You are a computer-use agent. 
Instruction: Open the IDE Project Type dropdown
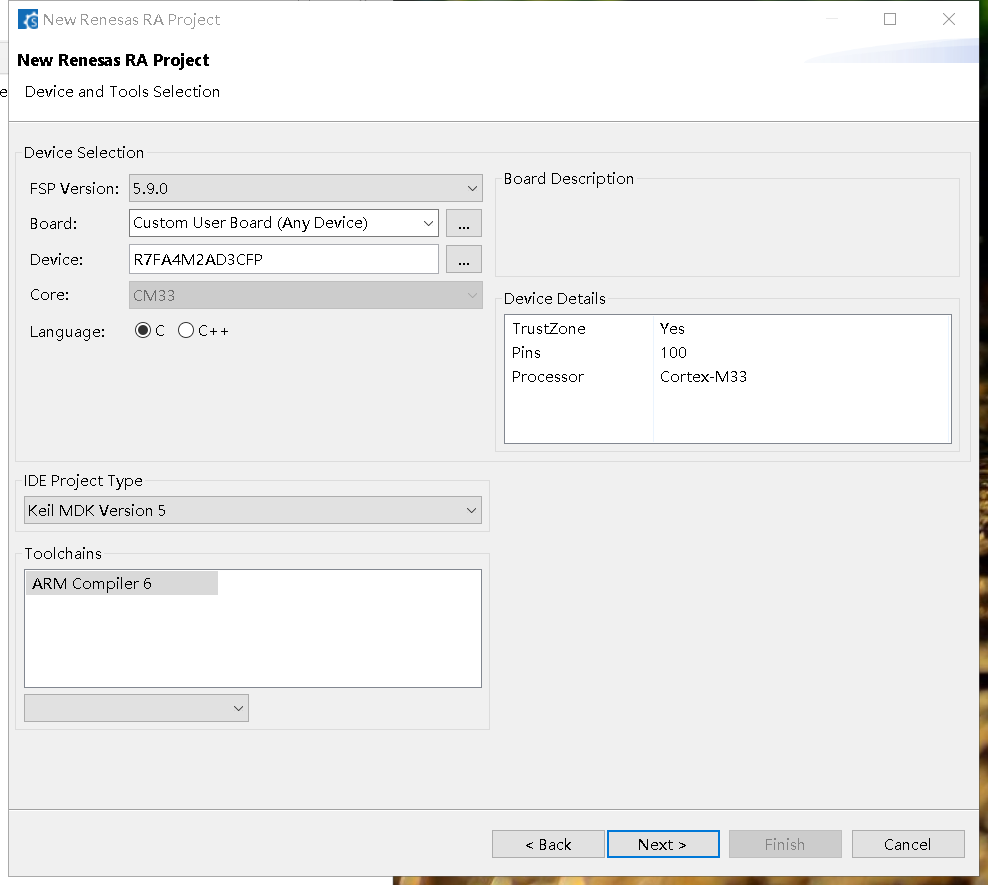[253, 510]
